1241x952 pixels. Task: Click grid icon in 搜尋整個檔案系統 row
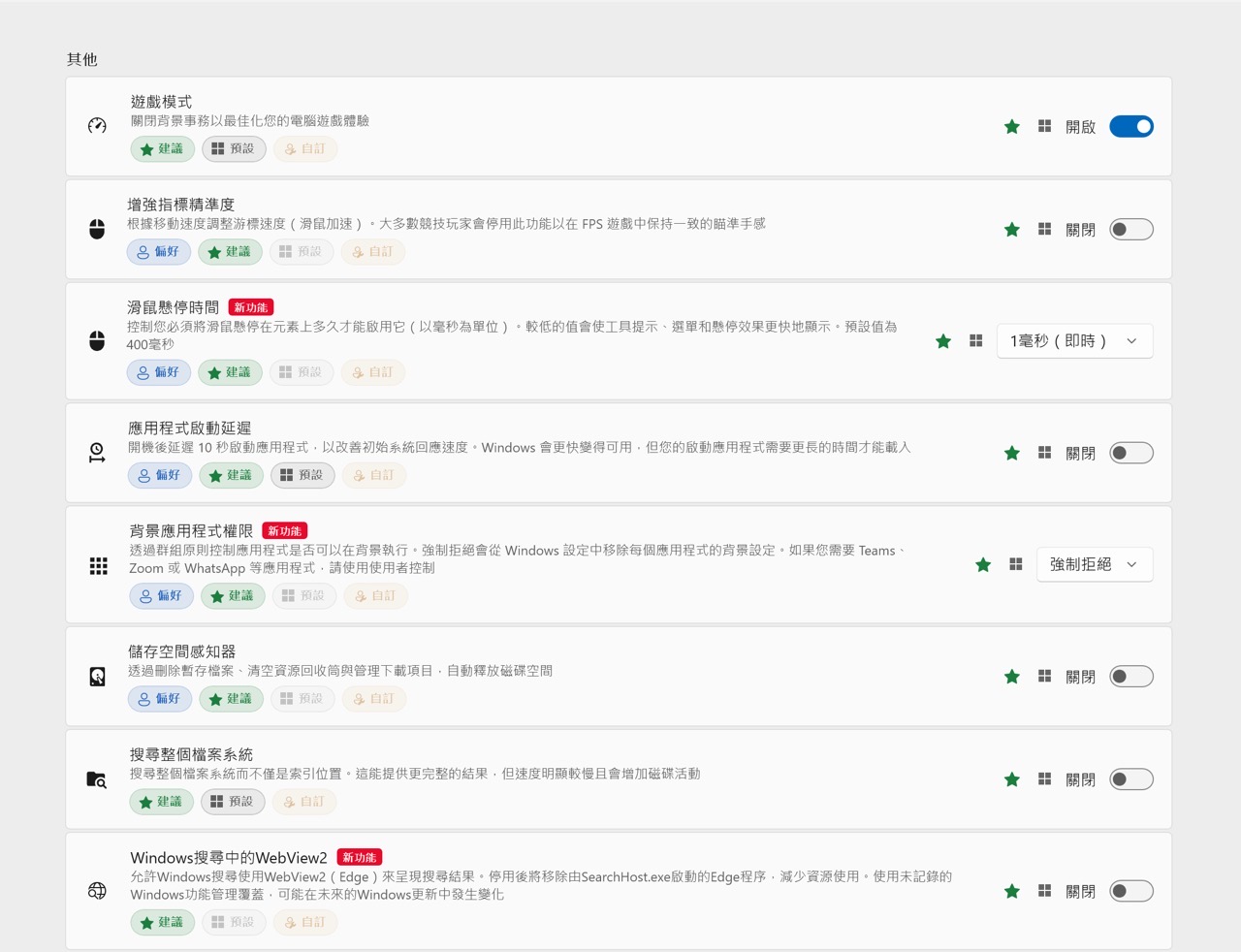pyautogui.click(x=1044, y=778)
